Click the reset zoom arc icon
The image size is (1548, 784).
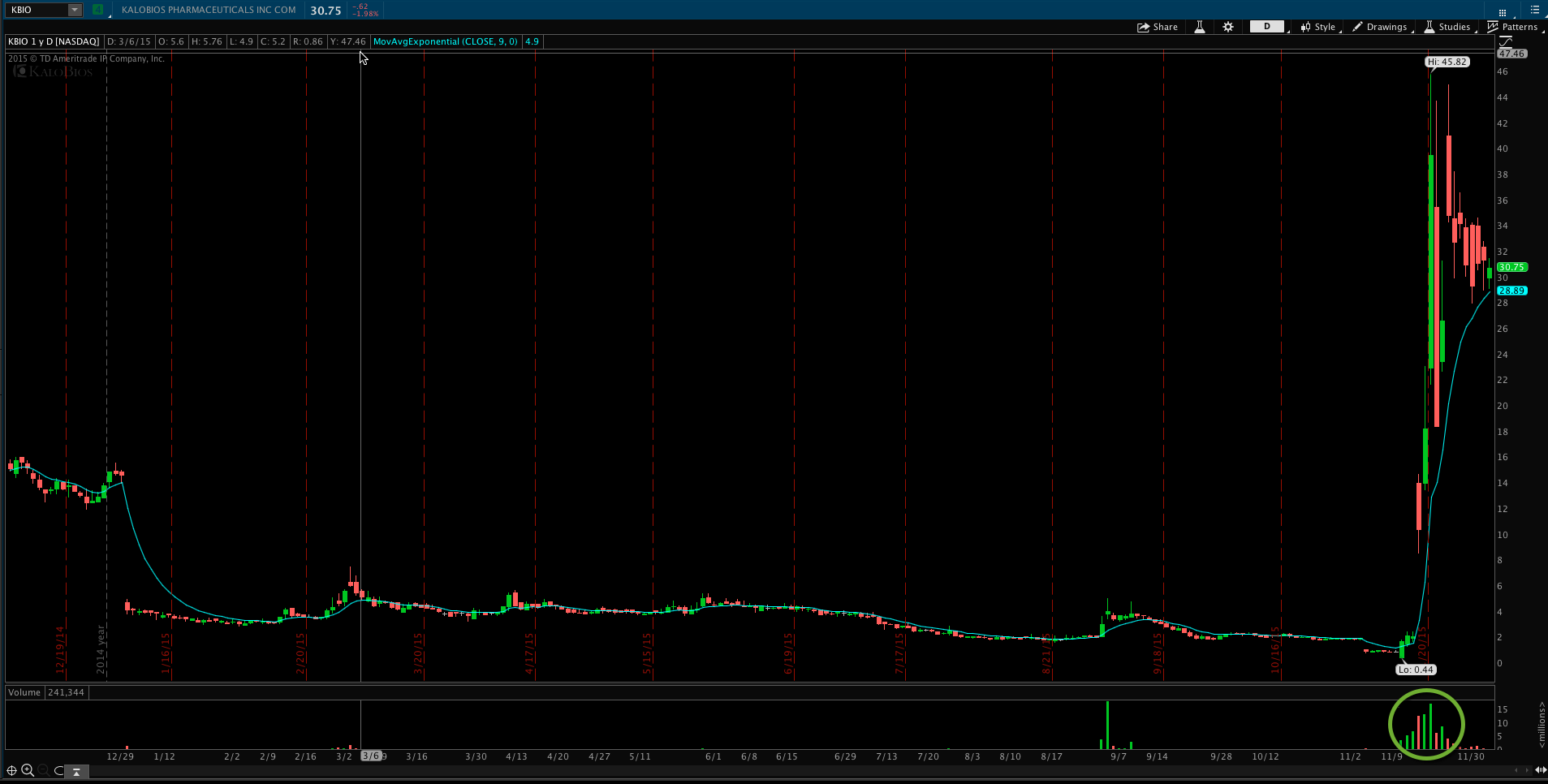coord(58,770)
